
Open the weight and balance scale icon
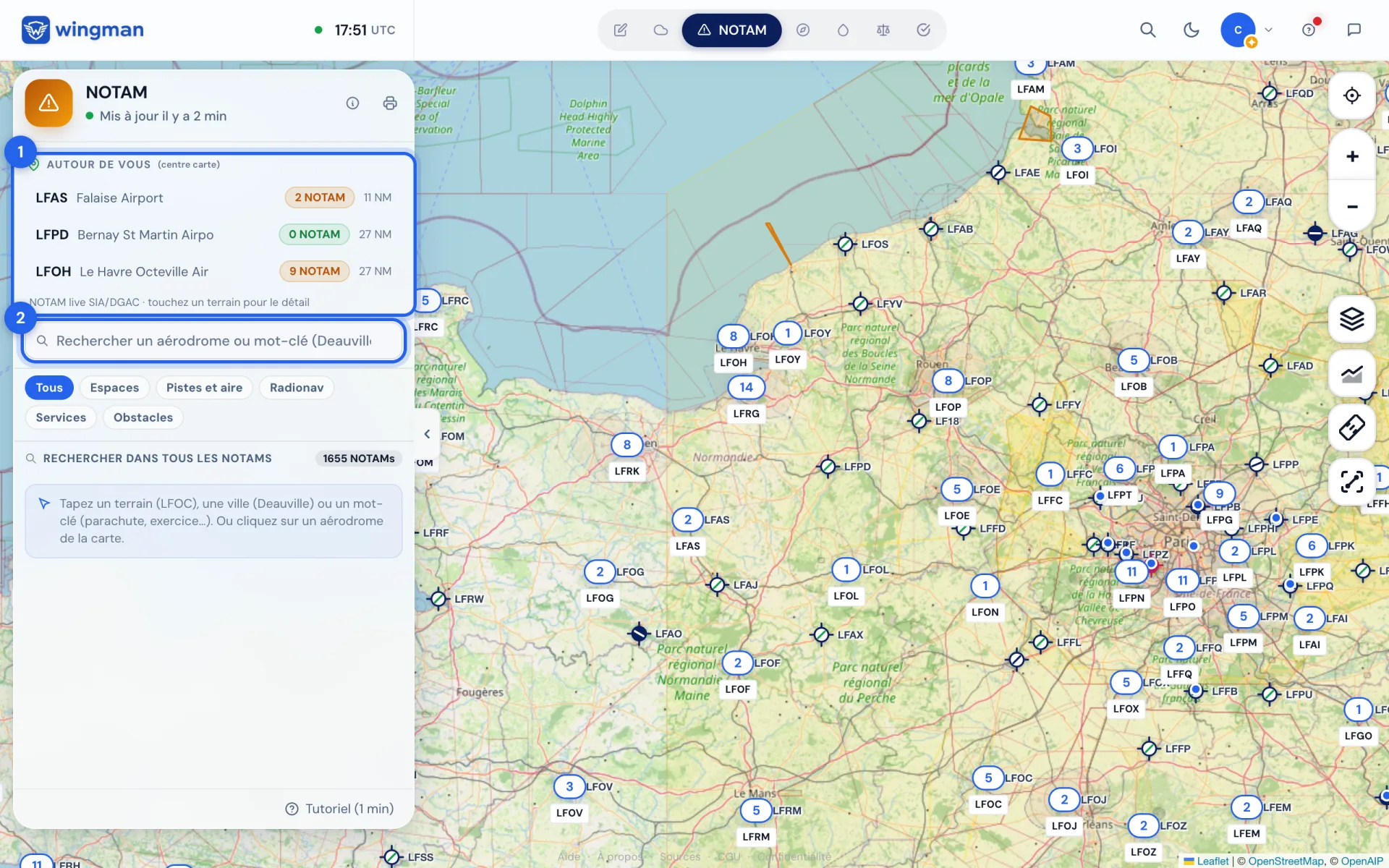(883, 30)
